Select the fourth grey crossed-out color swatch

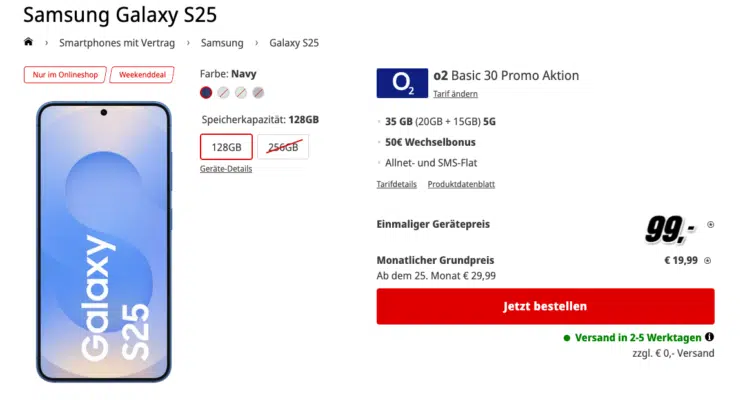tap(258, 92)
